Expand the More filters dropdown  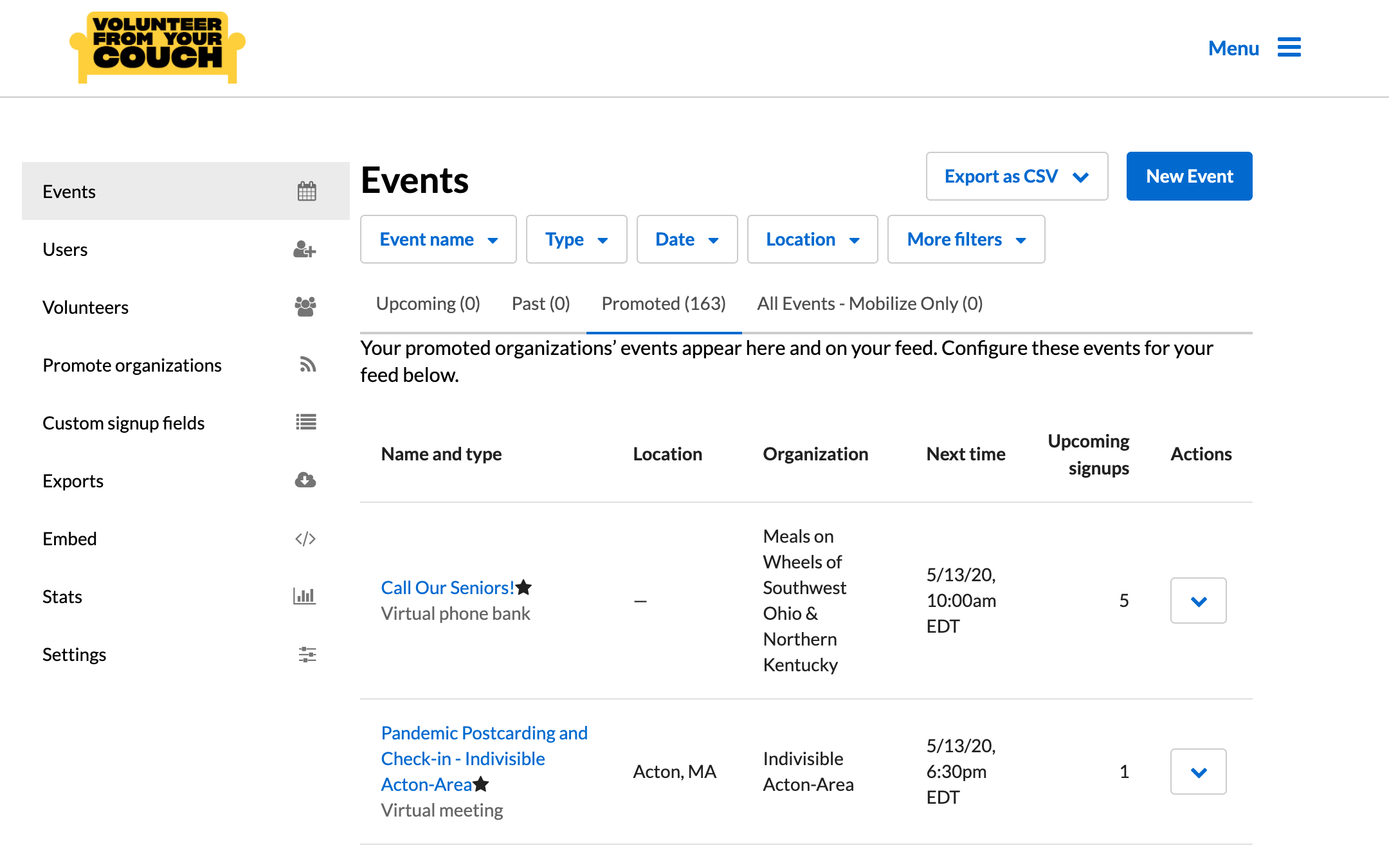(966, 239)
